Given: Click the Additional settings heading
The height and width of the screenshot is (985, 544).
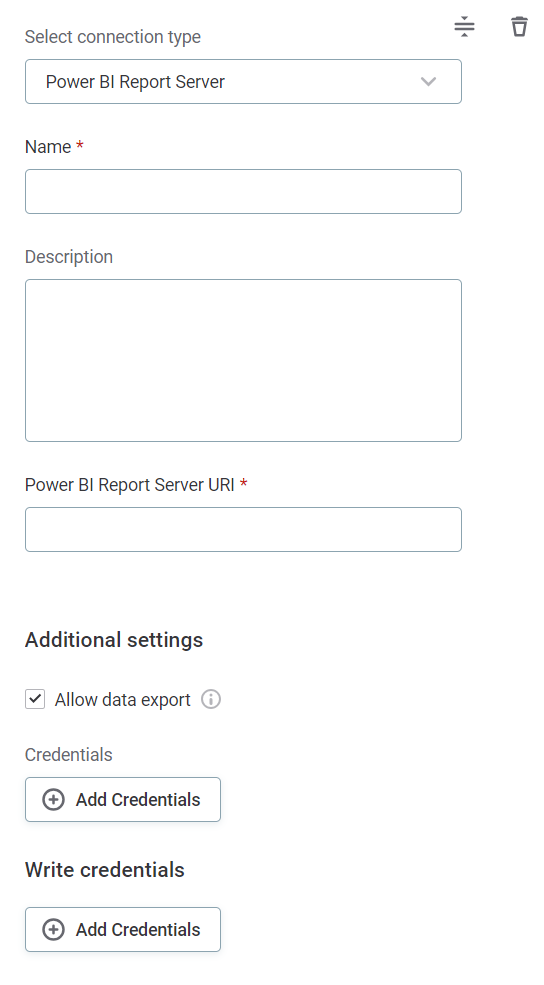Looking at the screenshot, I should 114,640.
